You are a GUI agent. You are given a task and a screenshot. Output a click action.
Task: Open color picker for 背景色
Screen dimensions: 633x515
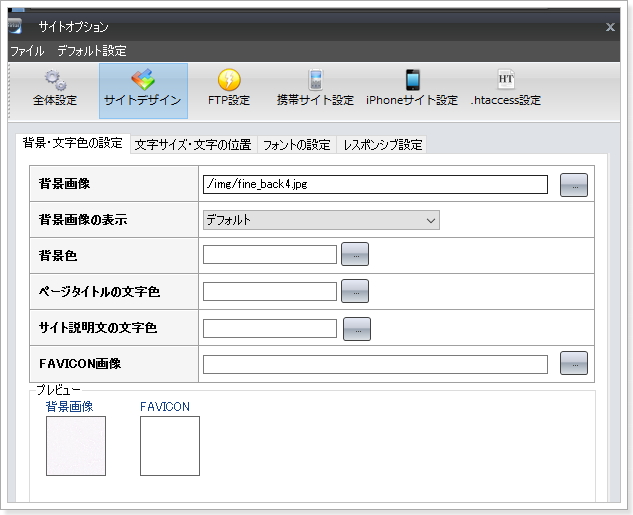355,254
